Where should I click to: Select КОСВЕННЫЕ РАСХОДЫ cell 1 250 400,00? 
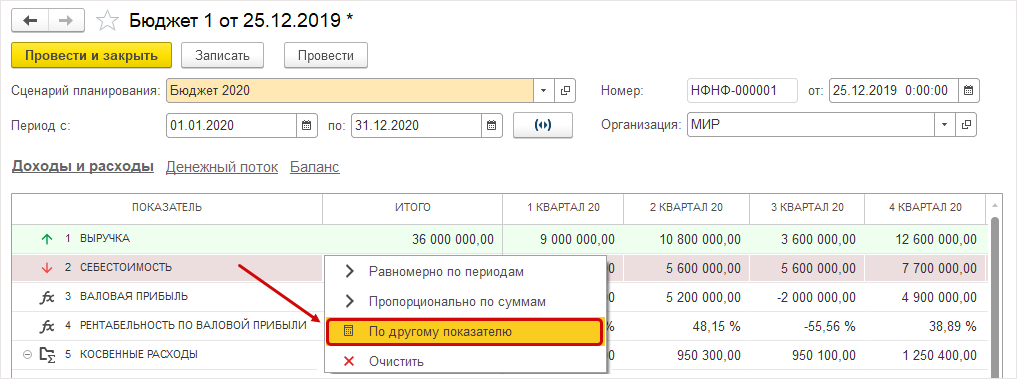point(925,355)
